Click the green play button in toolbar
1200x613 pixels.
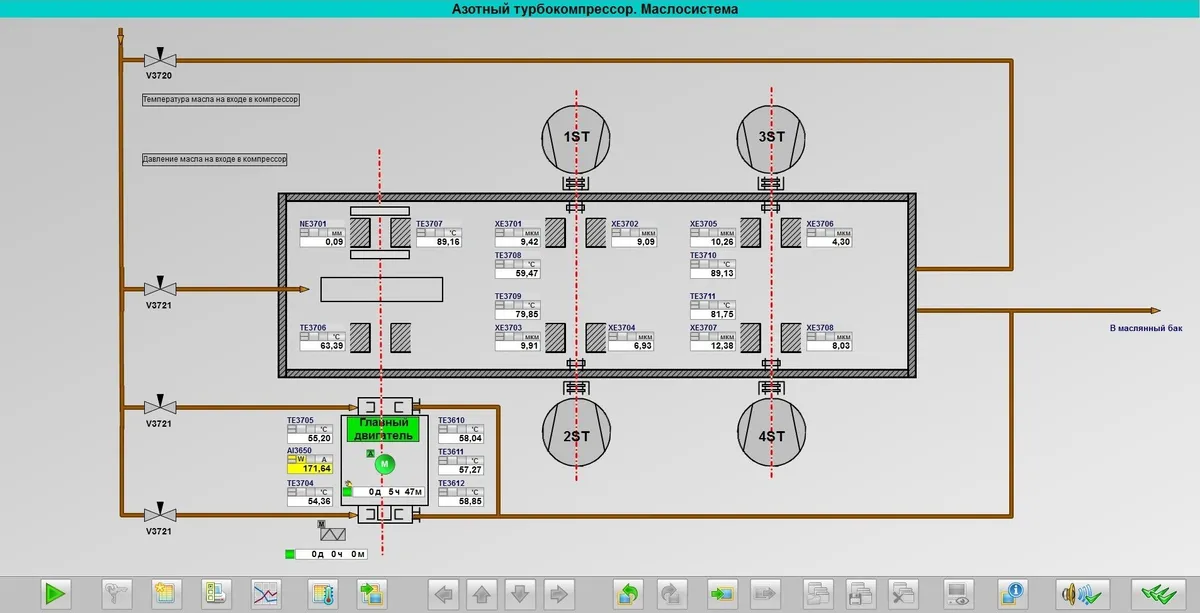(55, 594)
